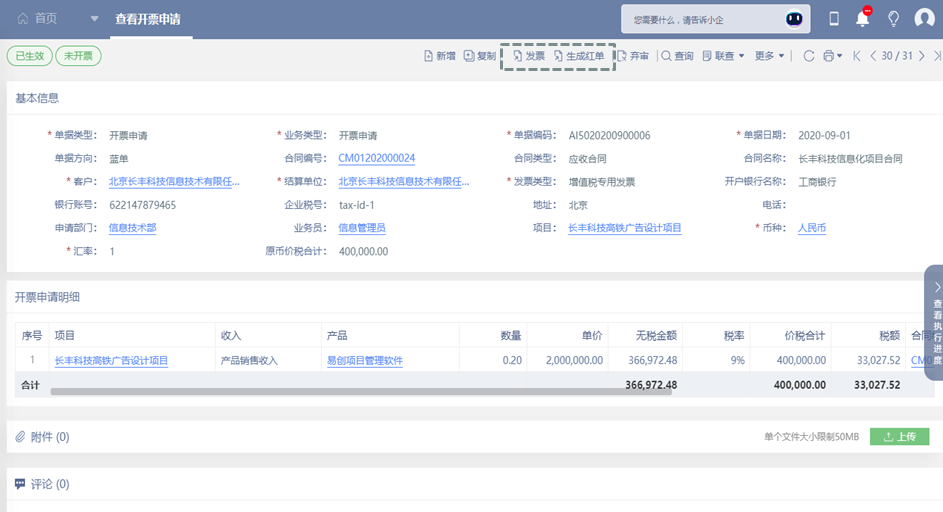Click the assistant search input box
The image size is (943, 512).
(x=700, y=19)
